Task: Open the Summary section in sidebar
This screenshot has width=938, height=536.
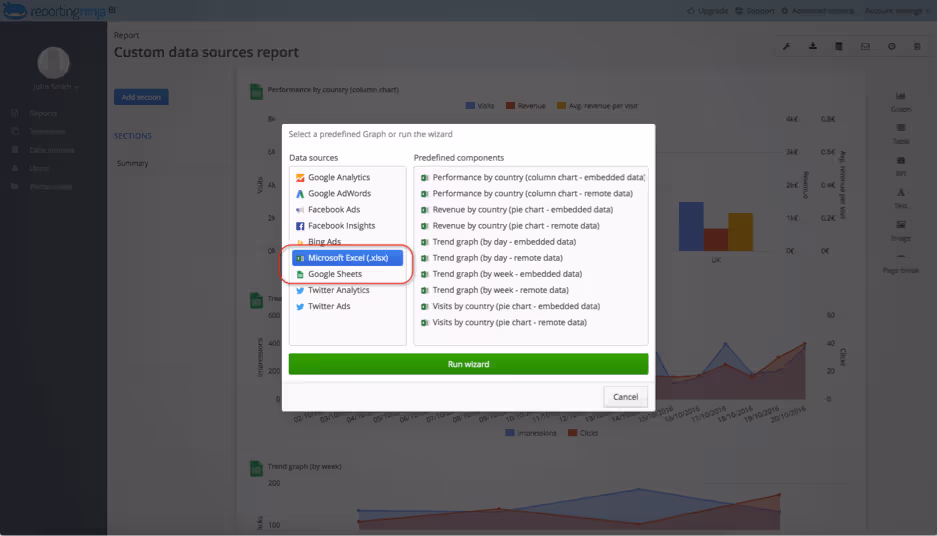Action: coord(133,163)
